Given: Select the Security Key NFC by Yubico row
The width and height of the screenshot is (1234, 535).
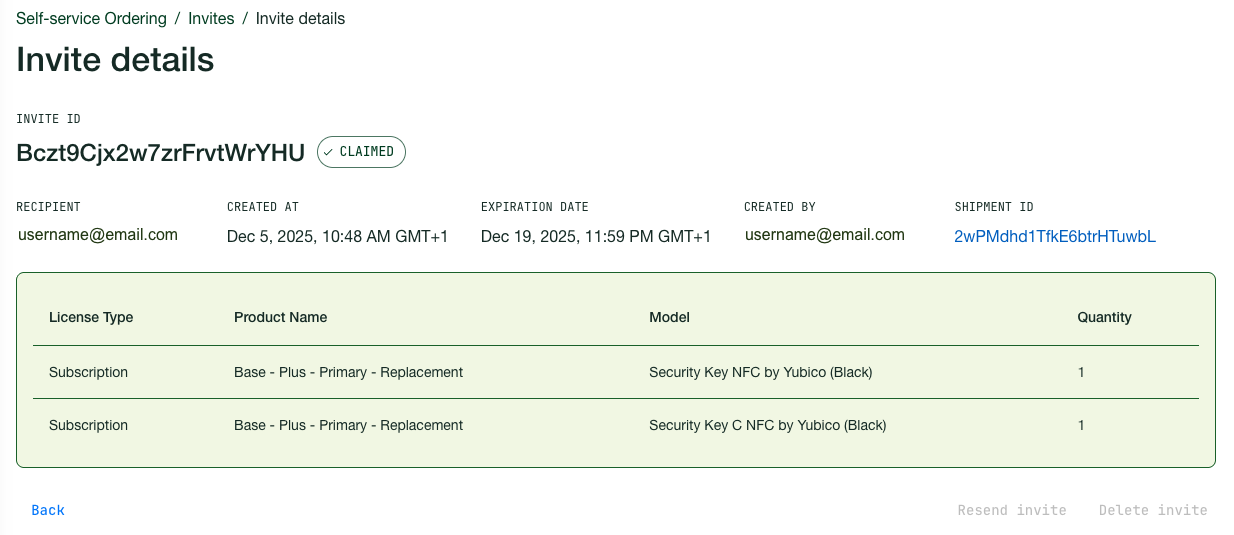Looking at the screenshot, I should (x=760, y=372).
